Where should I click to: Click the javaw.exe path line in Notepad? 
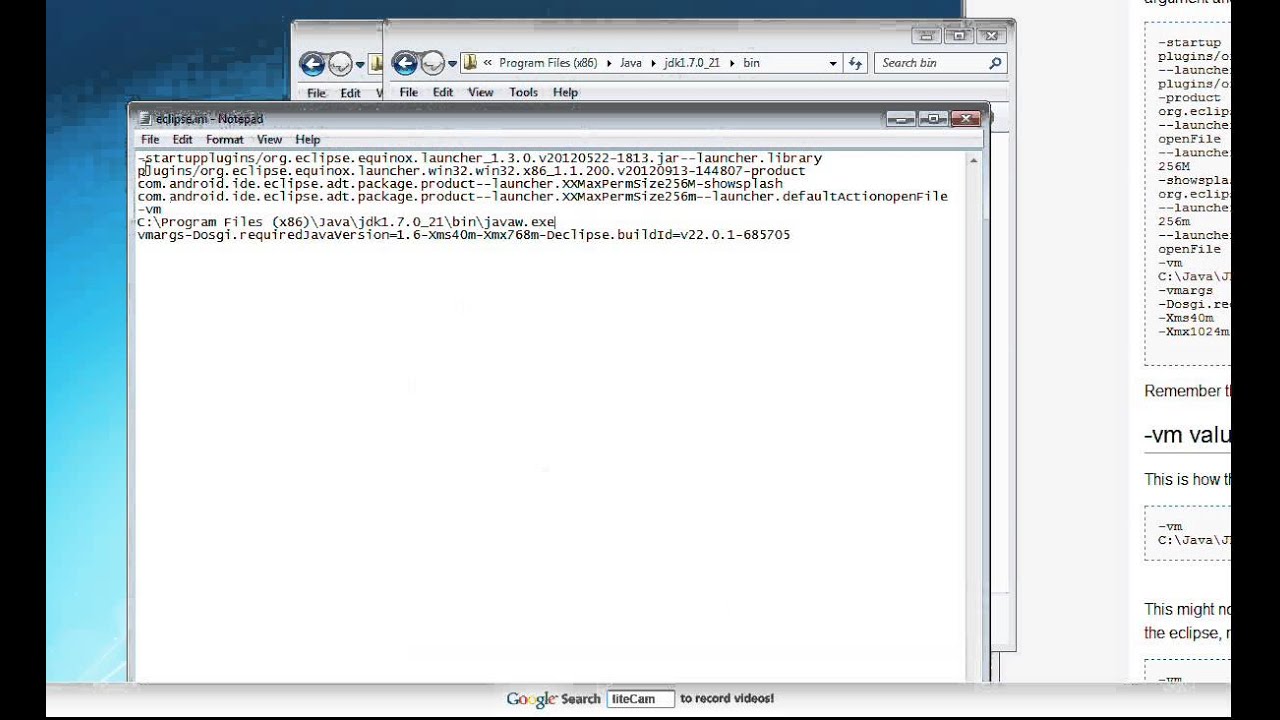[x=346, y=222]
